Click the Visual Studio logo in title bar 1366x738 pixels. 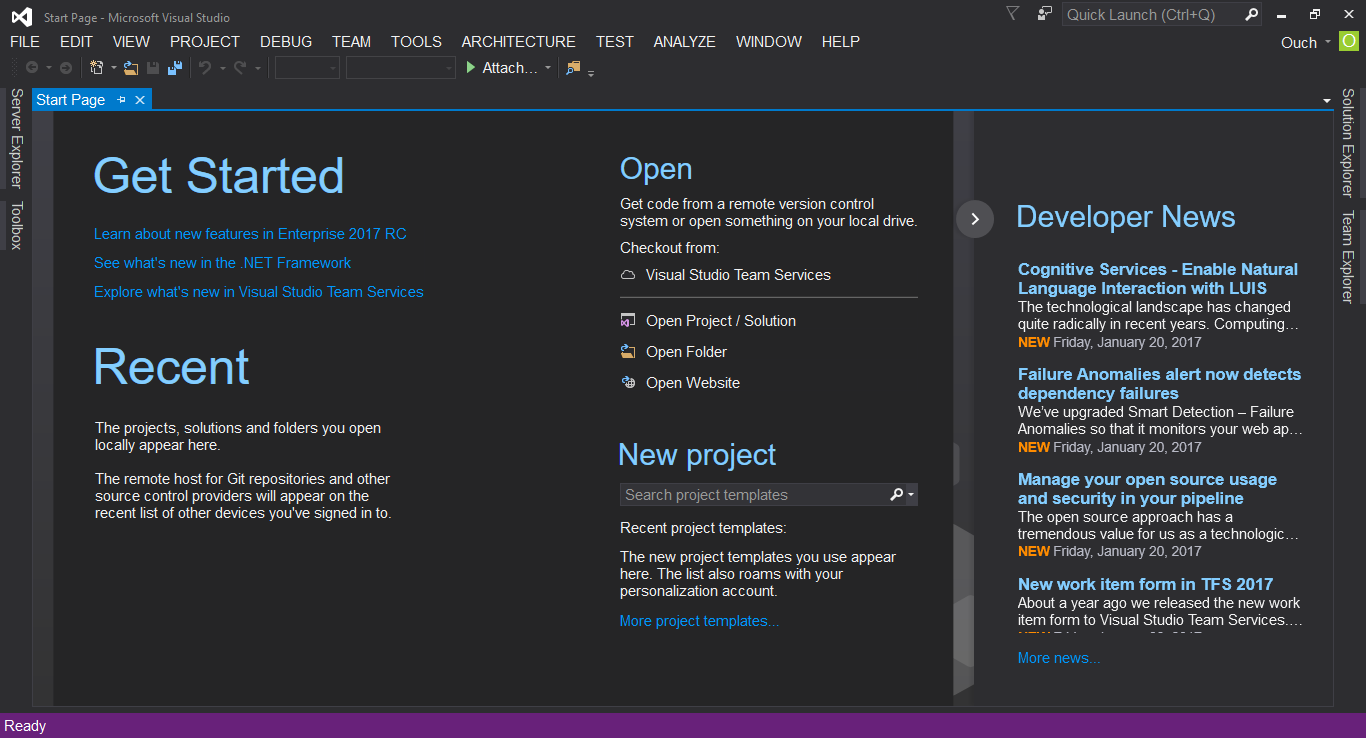click(21, 16)
